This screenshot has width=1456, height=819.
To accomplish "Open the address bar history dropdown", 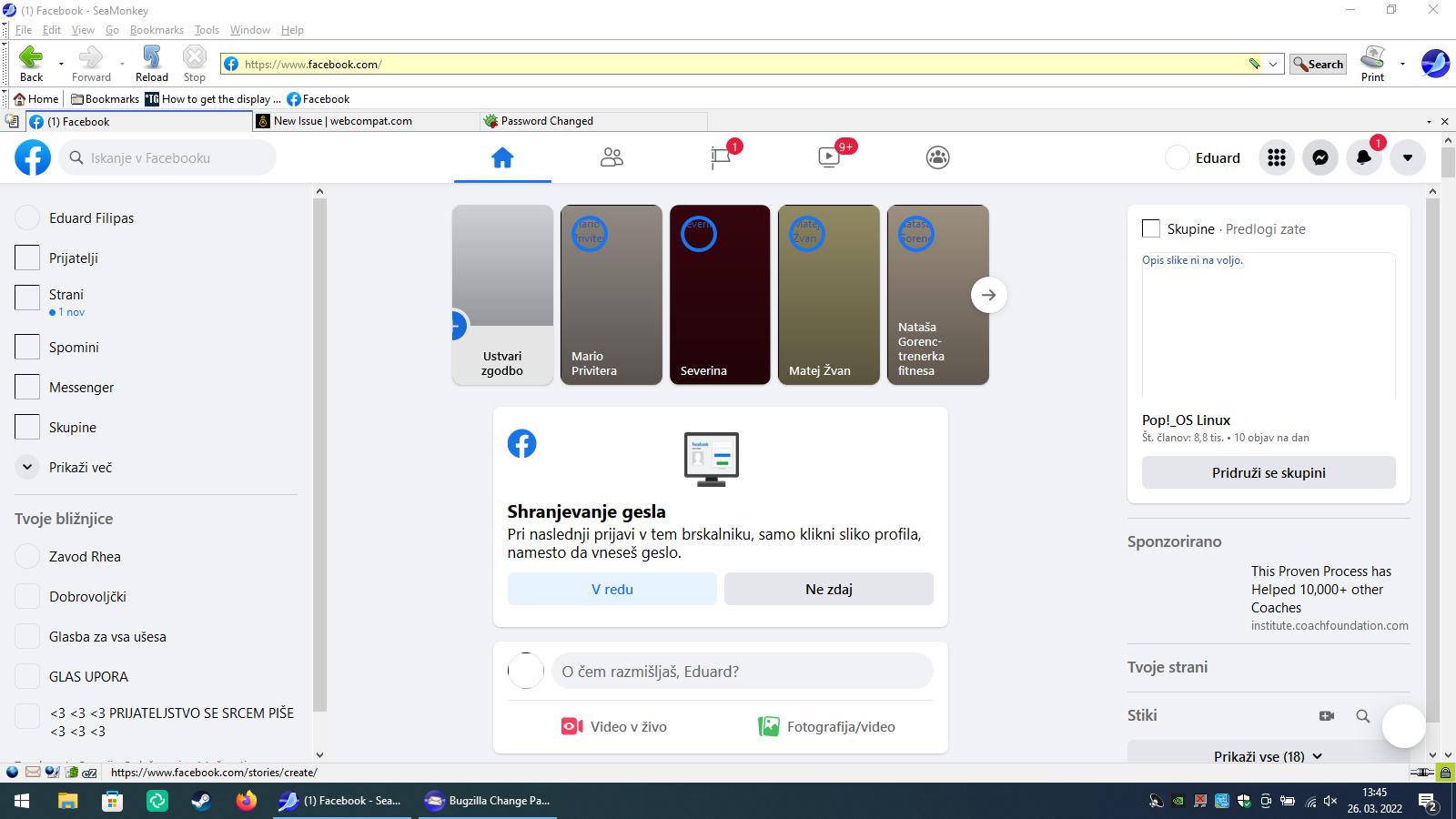I will [x=1273, y=64].
